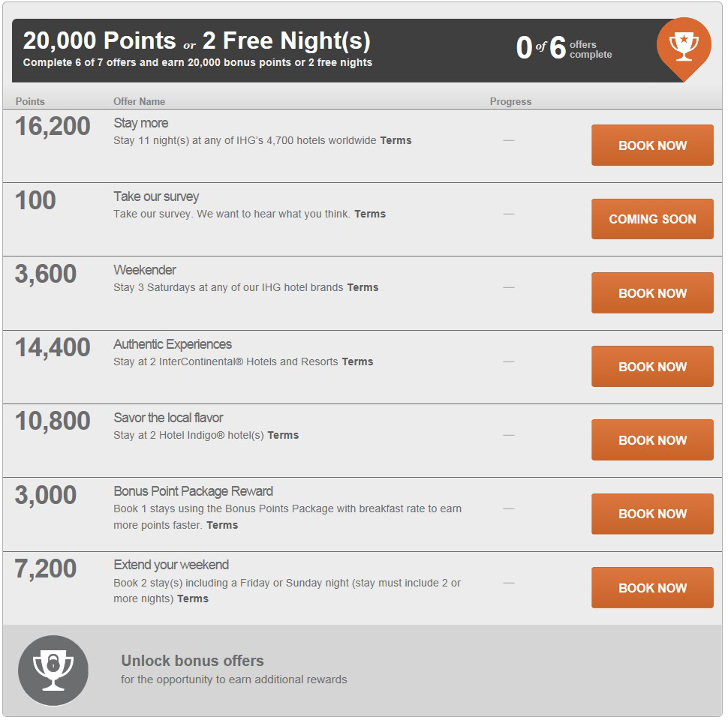Click the Progress column header
Viewport: 728px width, 723px height.
click(x=511, y=102)
